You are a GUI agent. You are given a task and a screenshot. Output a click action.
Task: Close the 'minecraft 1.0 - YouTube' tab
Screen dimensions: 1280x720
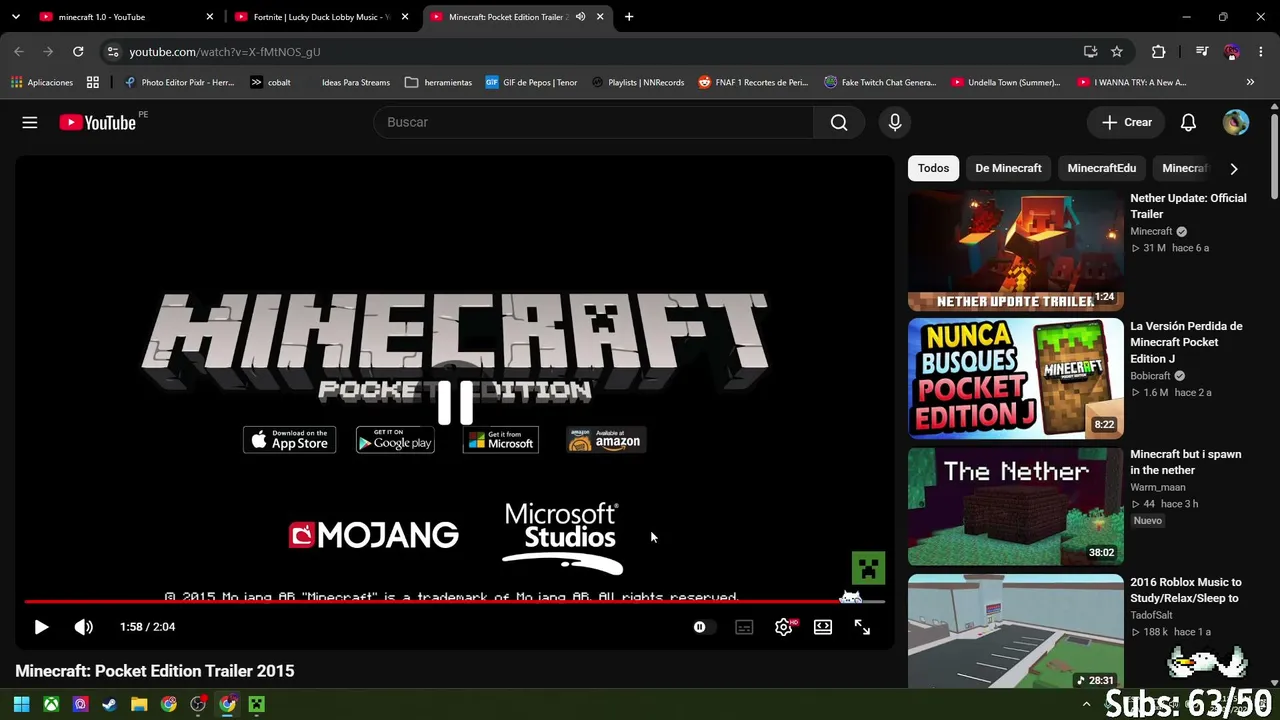click(210, 17)
